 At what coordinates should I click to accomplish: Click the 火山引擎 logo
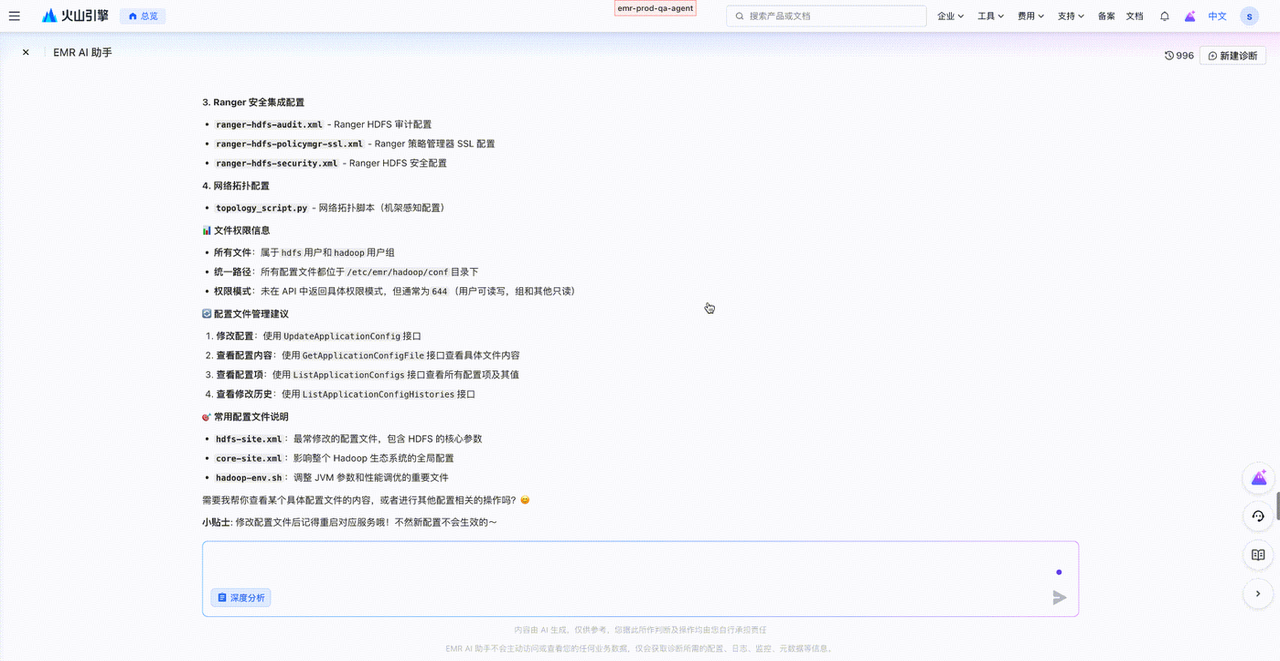click(75, 16)
